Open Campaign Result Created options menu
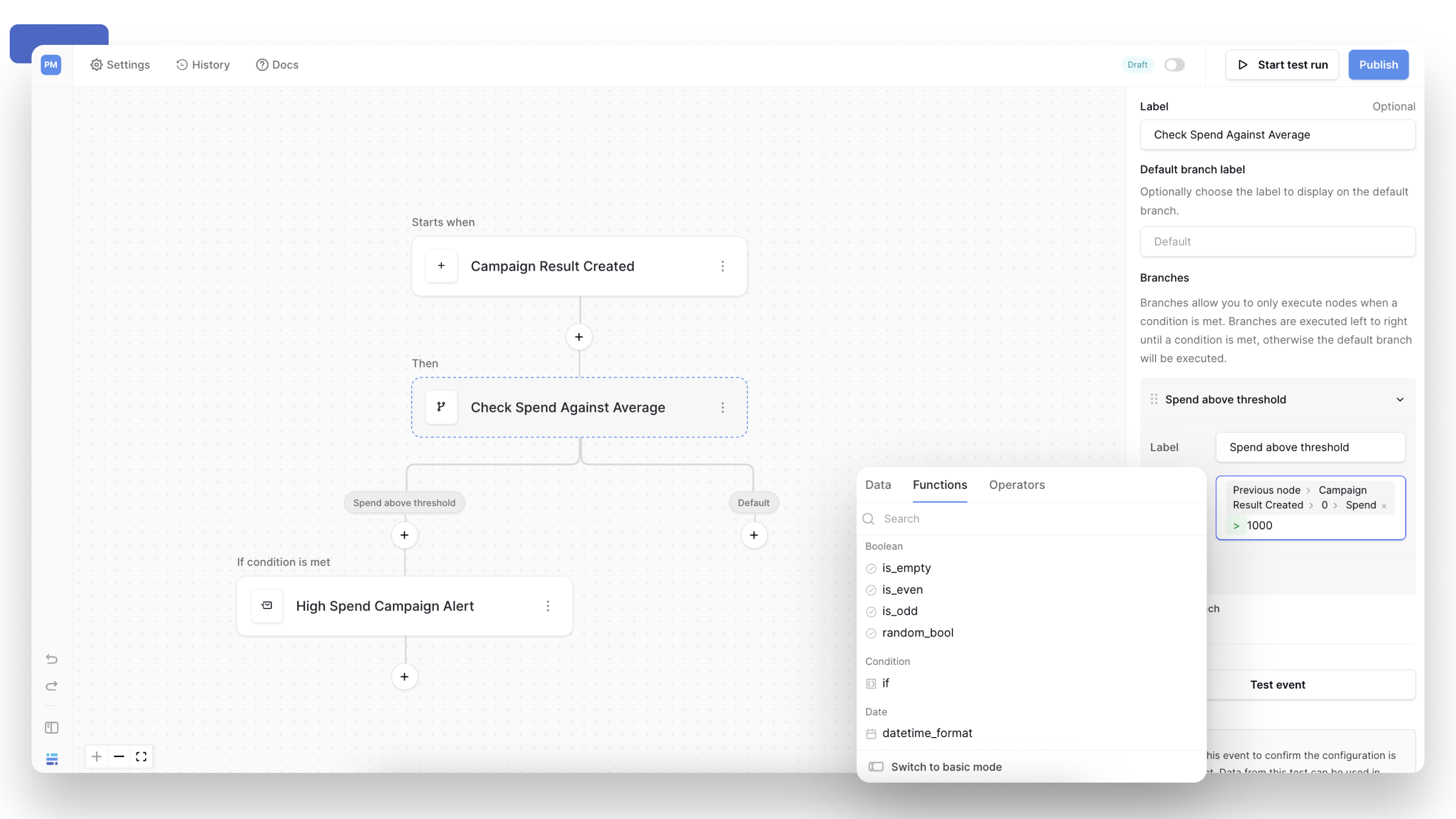The image size is (1456, 819). pyautogui.click(x=723, y=266)
